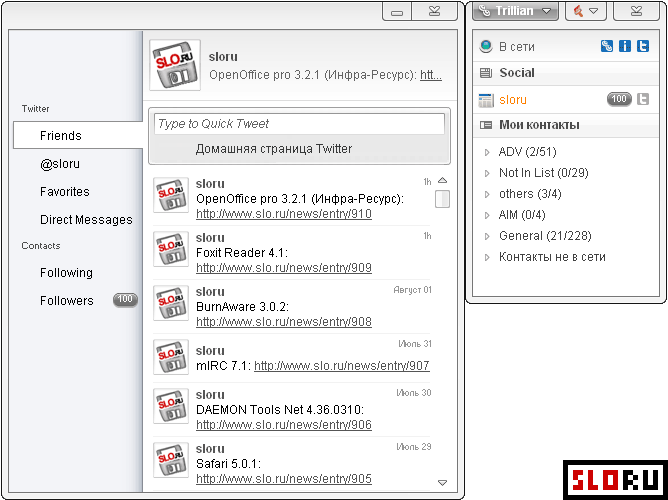Click the tweet list scroll up arrow

click(443, 181)
